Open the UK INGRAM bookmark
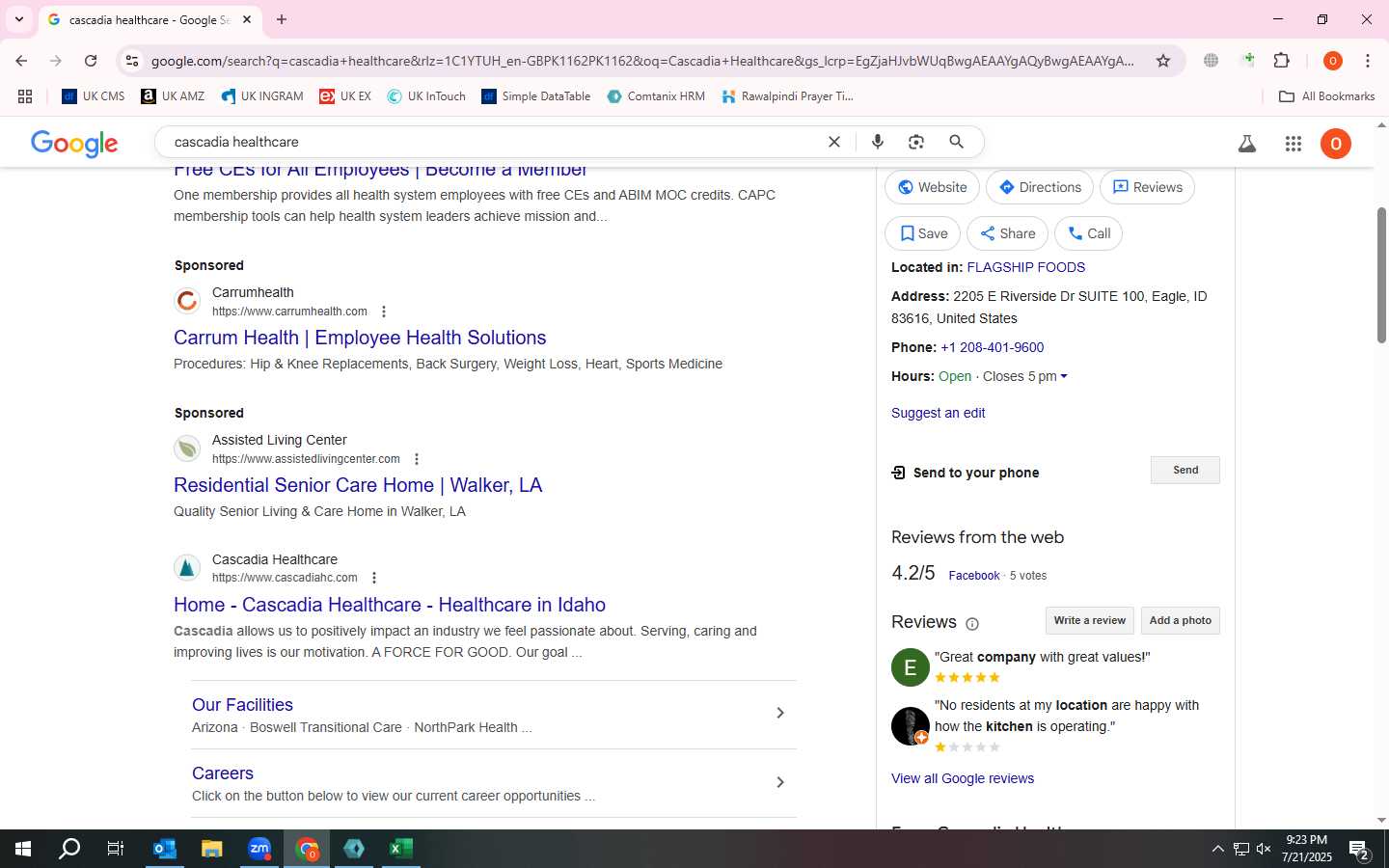 click(262, 96)
